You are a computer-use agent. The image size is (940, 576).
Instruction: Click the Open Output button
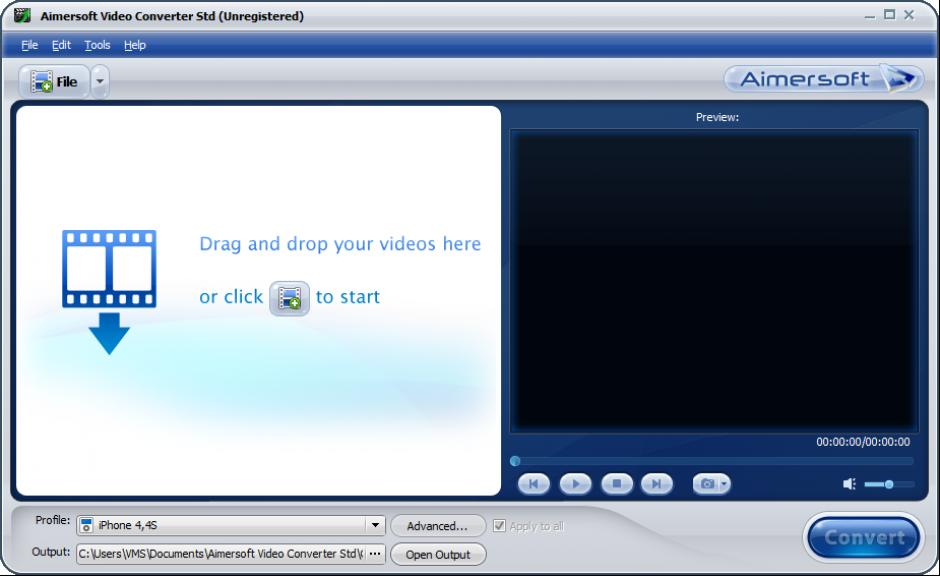pos(438,554)
